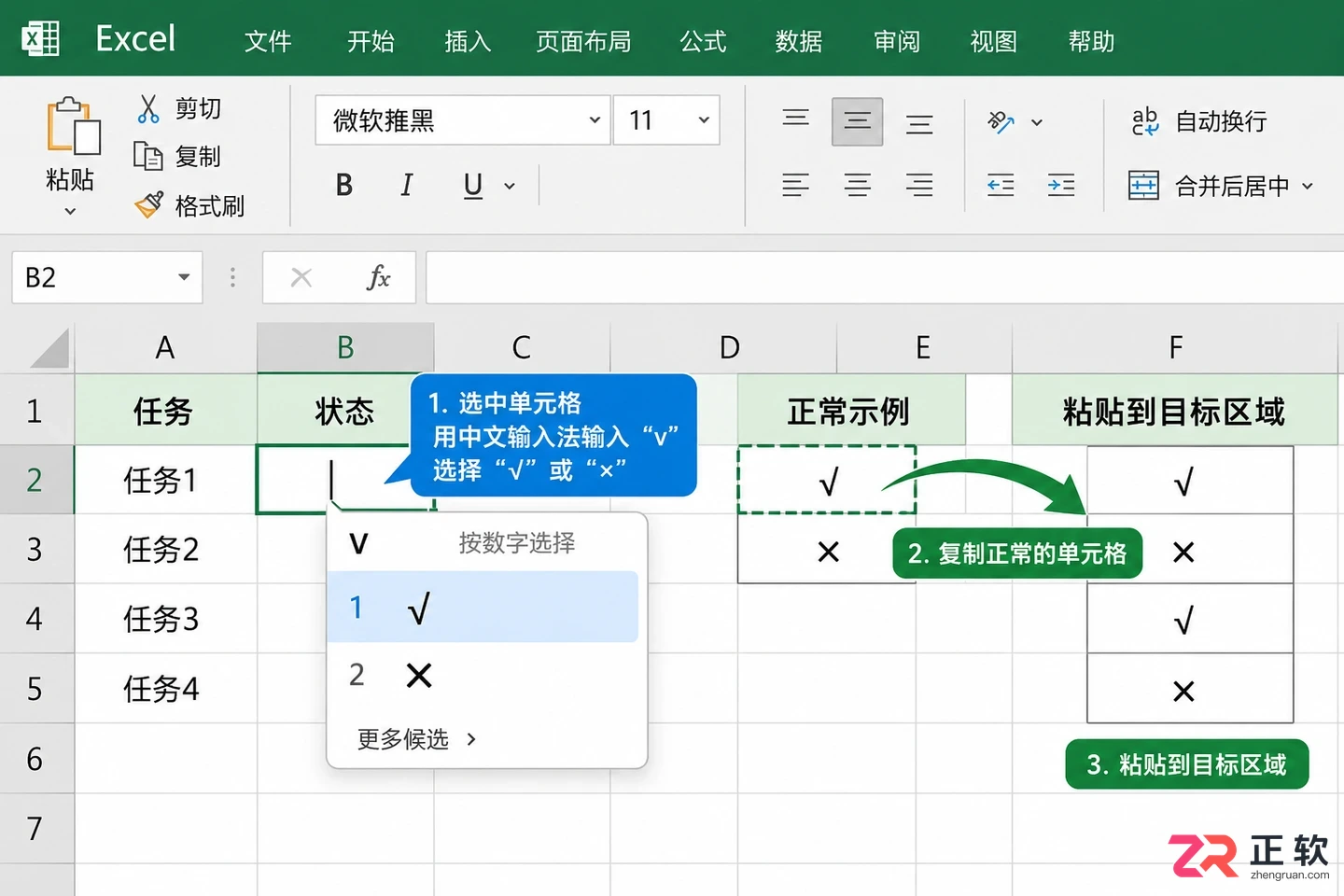Select the Format Painter brush
Image resolution: width=1344 pixels, height=896 pixels.
tap(148, 204)
